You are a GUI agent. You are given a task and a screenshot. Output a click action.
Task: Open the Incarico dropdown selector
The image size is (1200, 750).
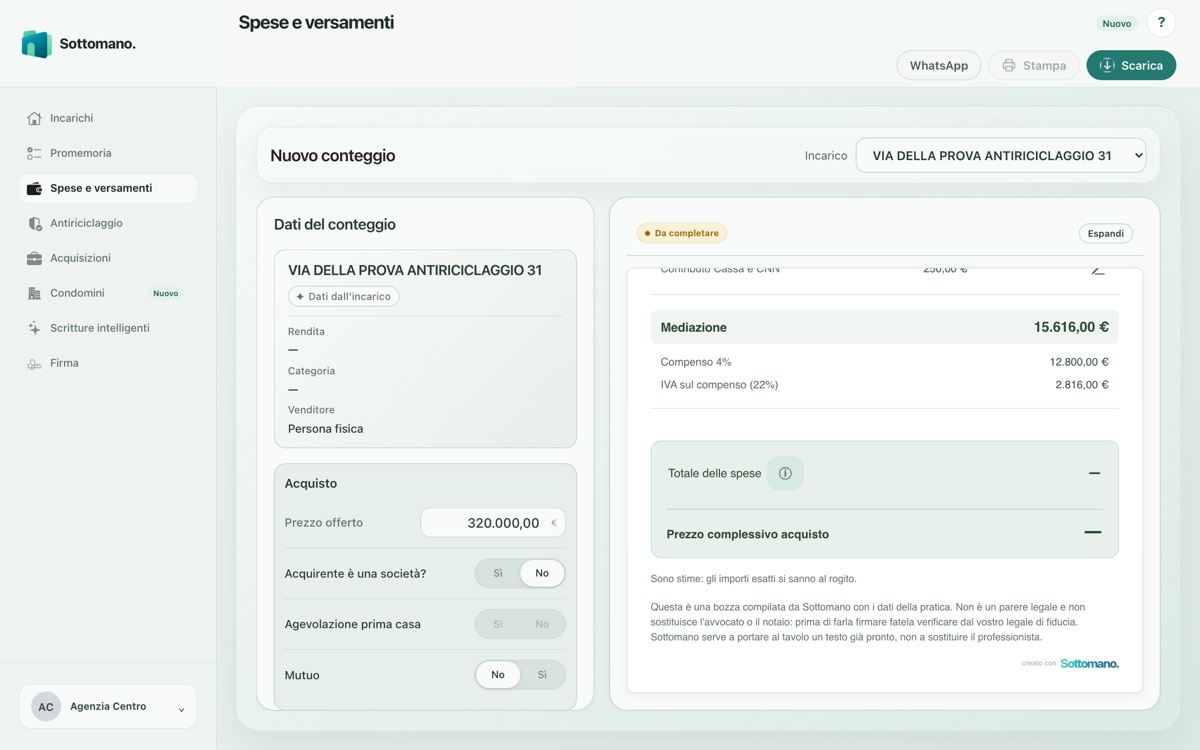[1001, 156]
